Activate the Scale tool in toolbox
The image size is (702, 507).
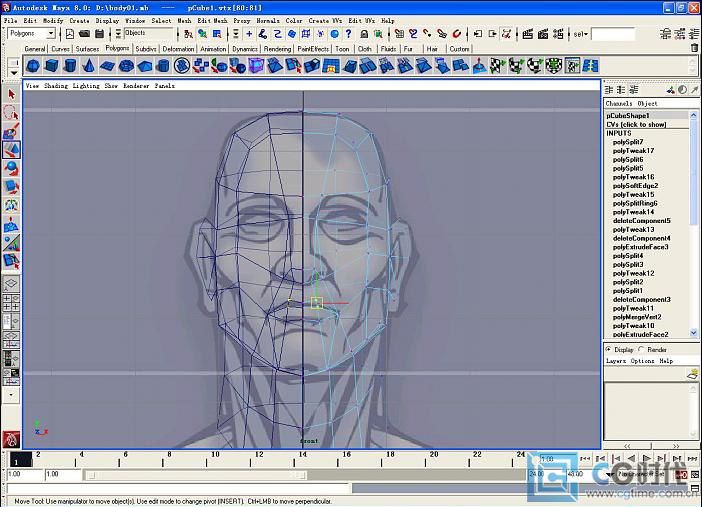click(11, 187)
